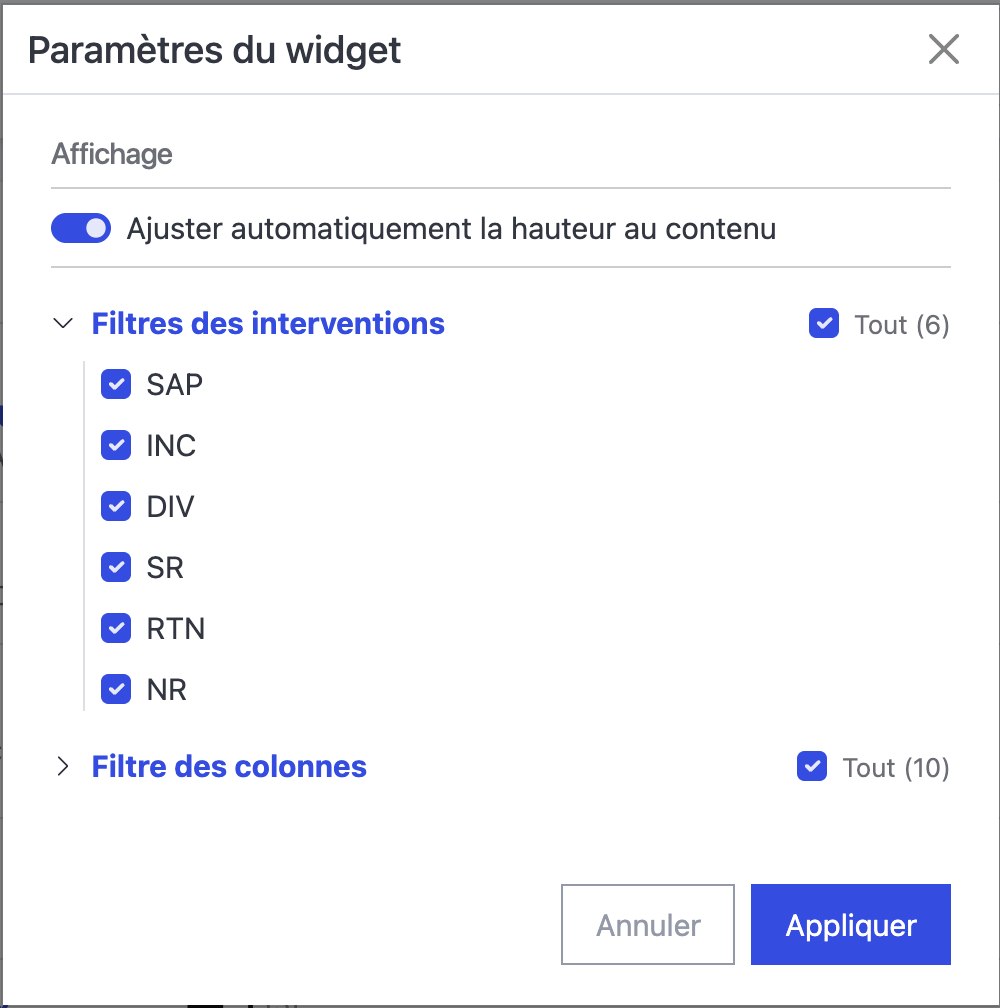Uncheck the RTN checkbox
The height and width of the screenshot is (1008, 1000).
[117, 629]
